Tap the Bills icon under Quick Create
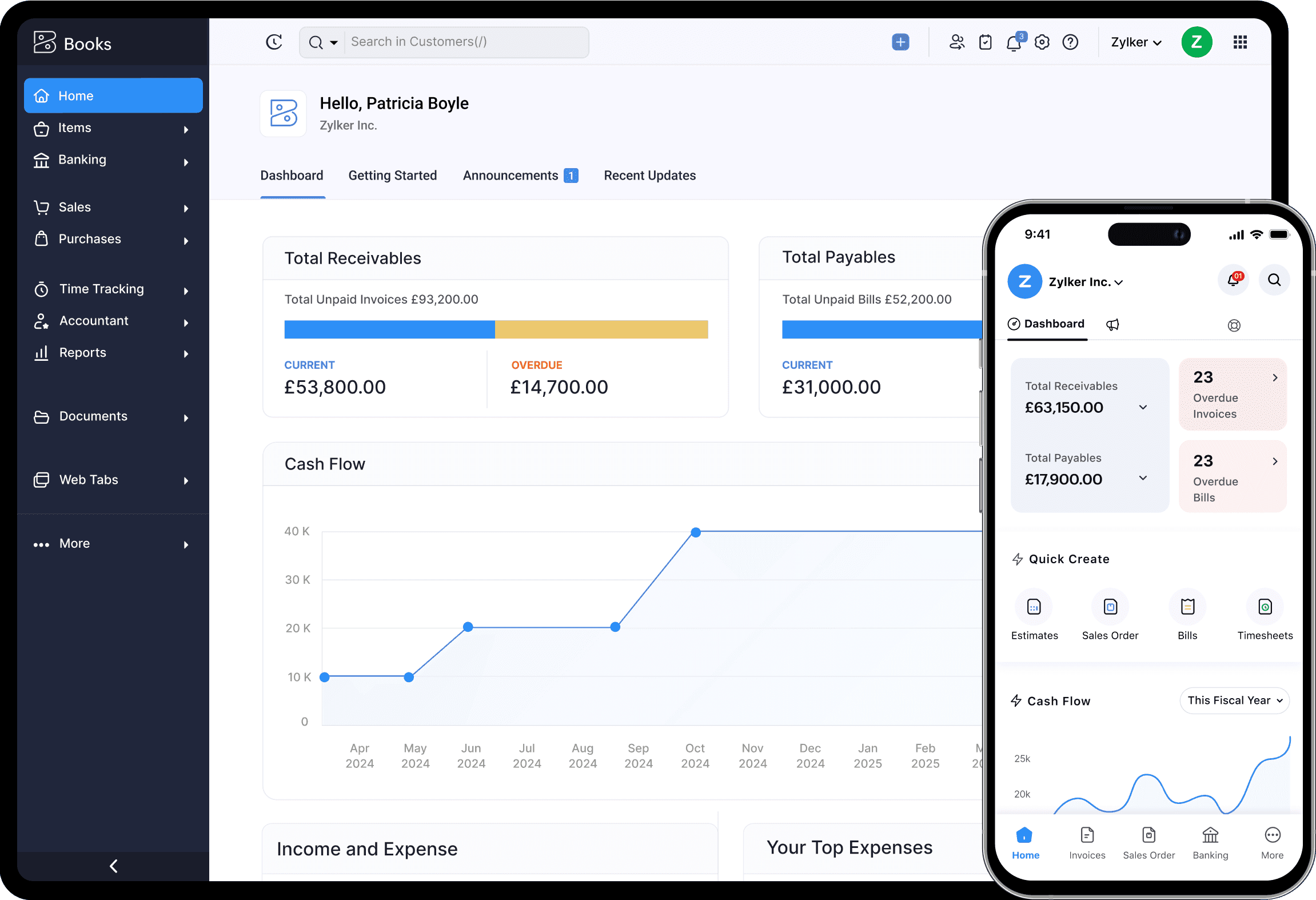1316x900 pixels. pyautogui.click(x=1188, y=607)
